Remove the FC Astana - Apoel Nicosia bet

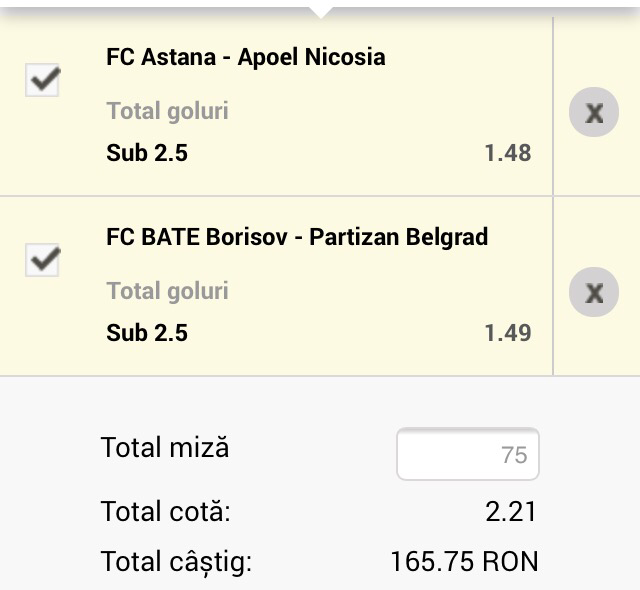[x=594, y=112]
